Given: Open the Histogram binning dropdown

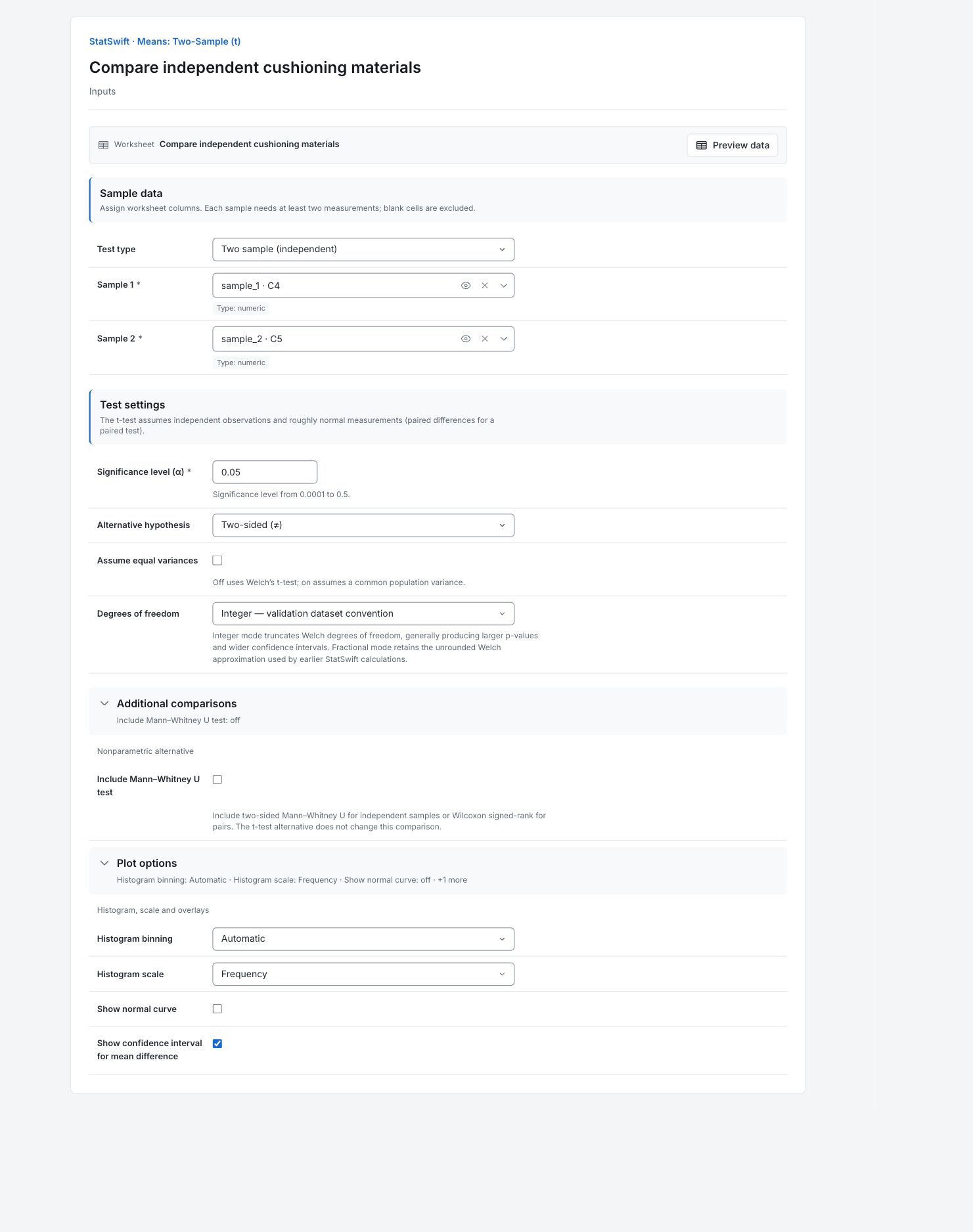Looking at the screenshot, I should [x=363, y=939].
